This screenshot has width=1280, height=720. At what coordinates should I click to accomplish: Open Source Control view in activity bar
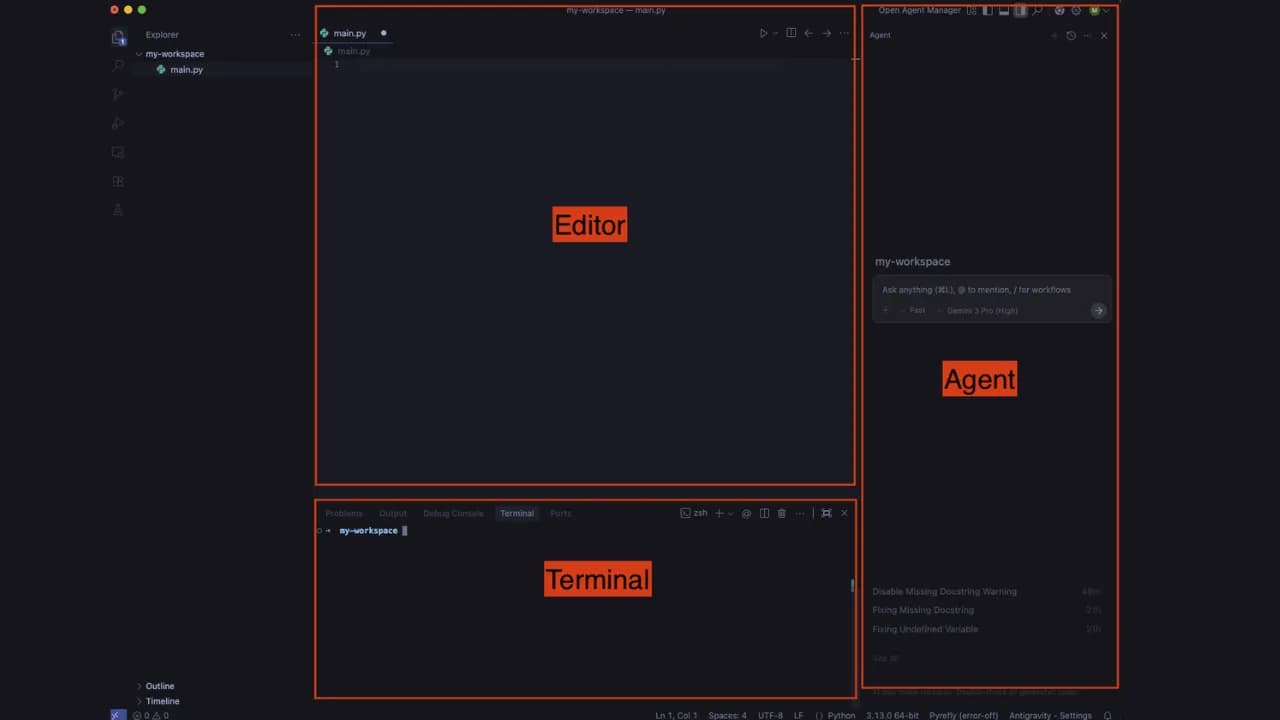[x=118, y=94]
